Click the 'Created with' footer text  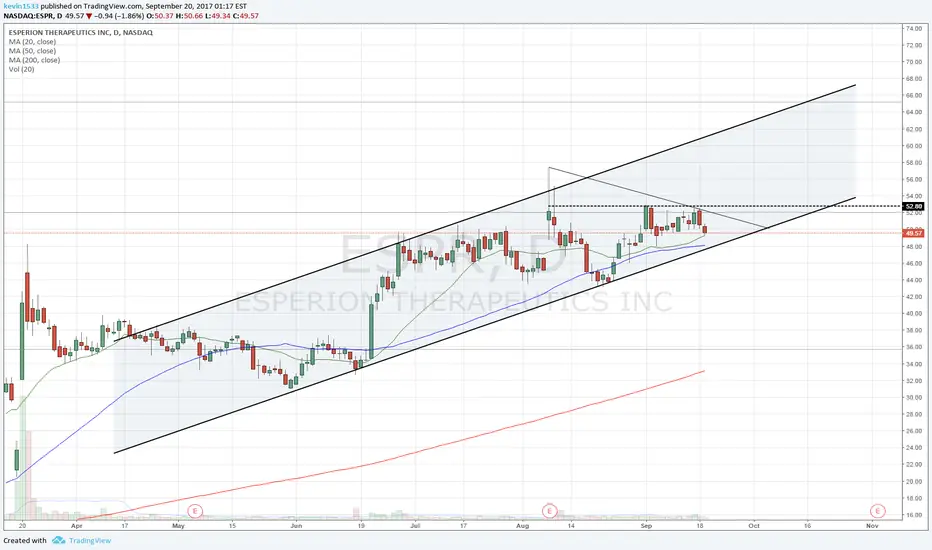coord(25,540)
